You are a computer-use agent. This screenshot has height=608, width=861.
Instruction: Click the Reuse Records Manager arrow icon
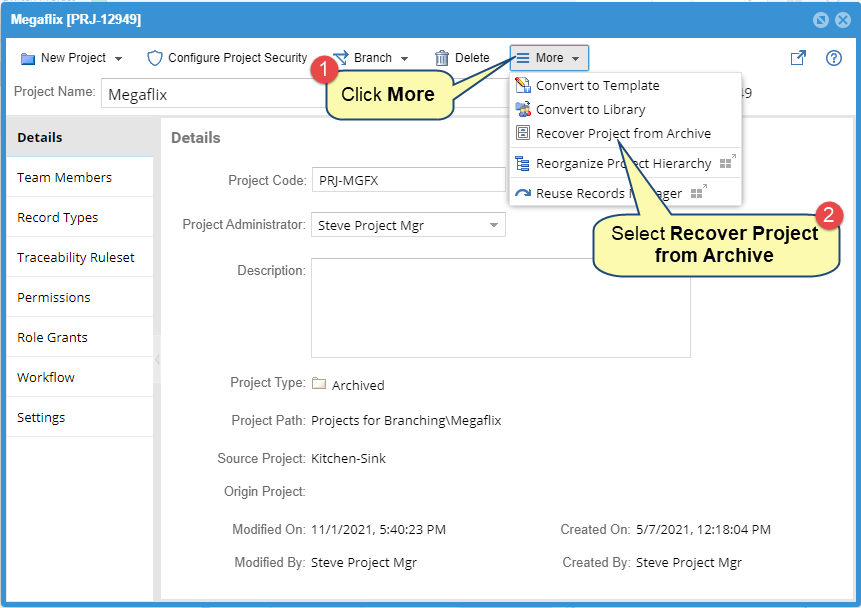(x=523, y=193)
